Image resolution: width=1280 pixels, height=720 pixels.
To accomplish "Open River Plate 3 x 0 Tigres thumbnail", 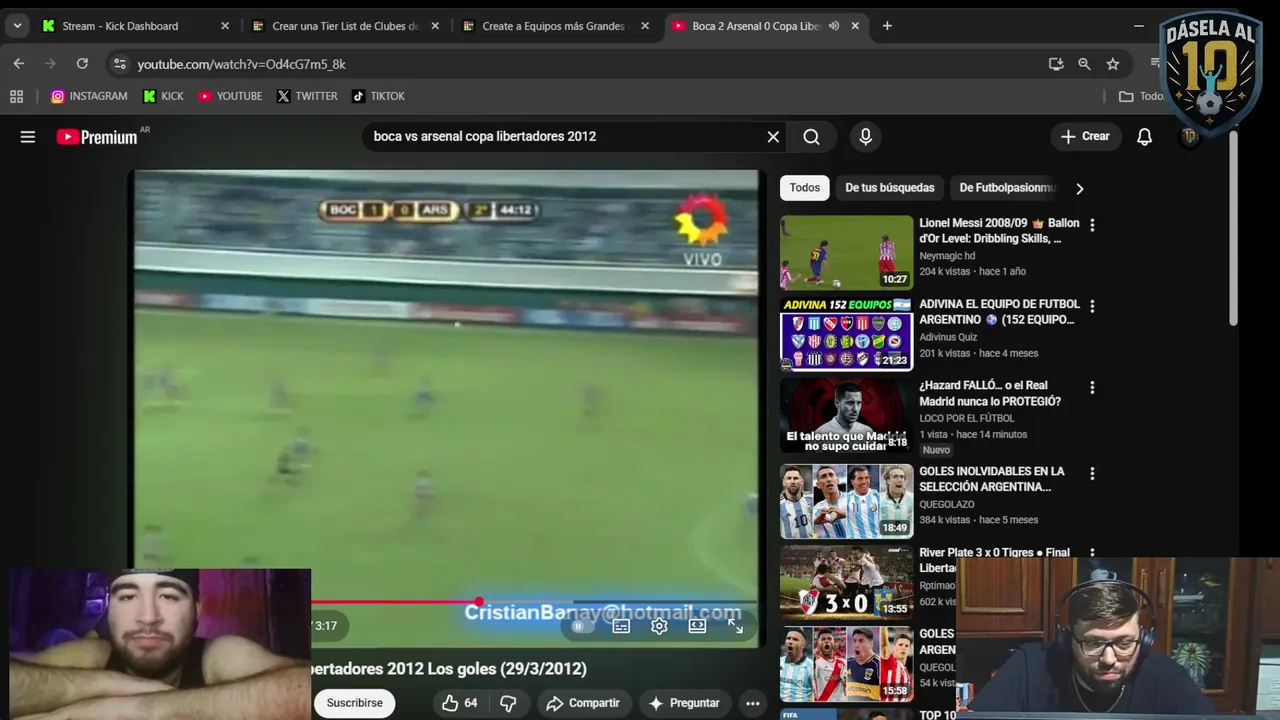I will coord(846,581).
